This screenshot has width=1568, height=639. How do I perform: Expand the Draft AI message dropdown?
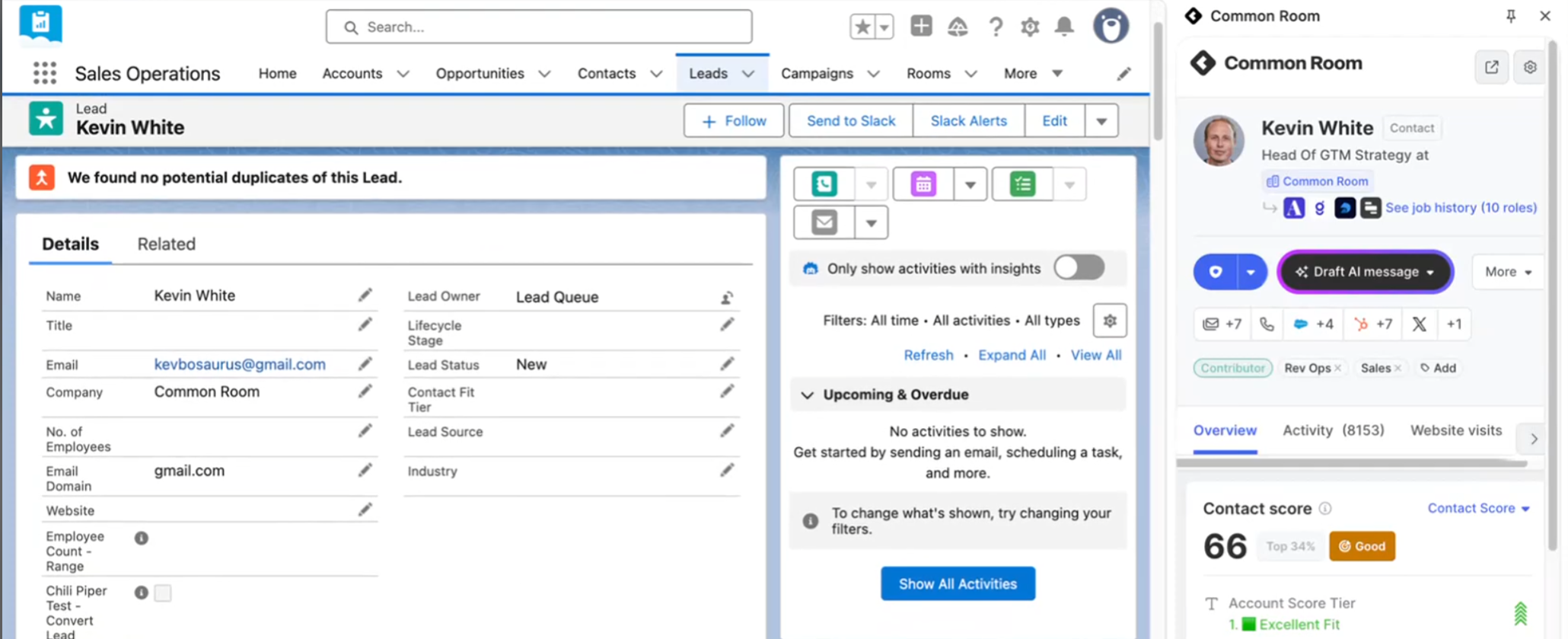click(x=1431, y=272)
